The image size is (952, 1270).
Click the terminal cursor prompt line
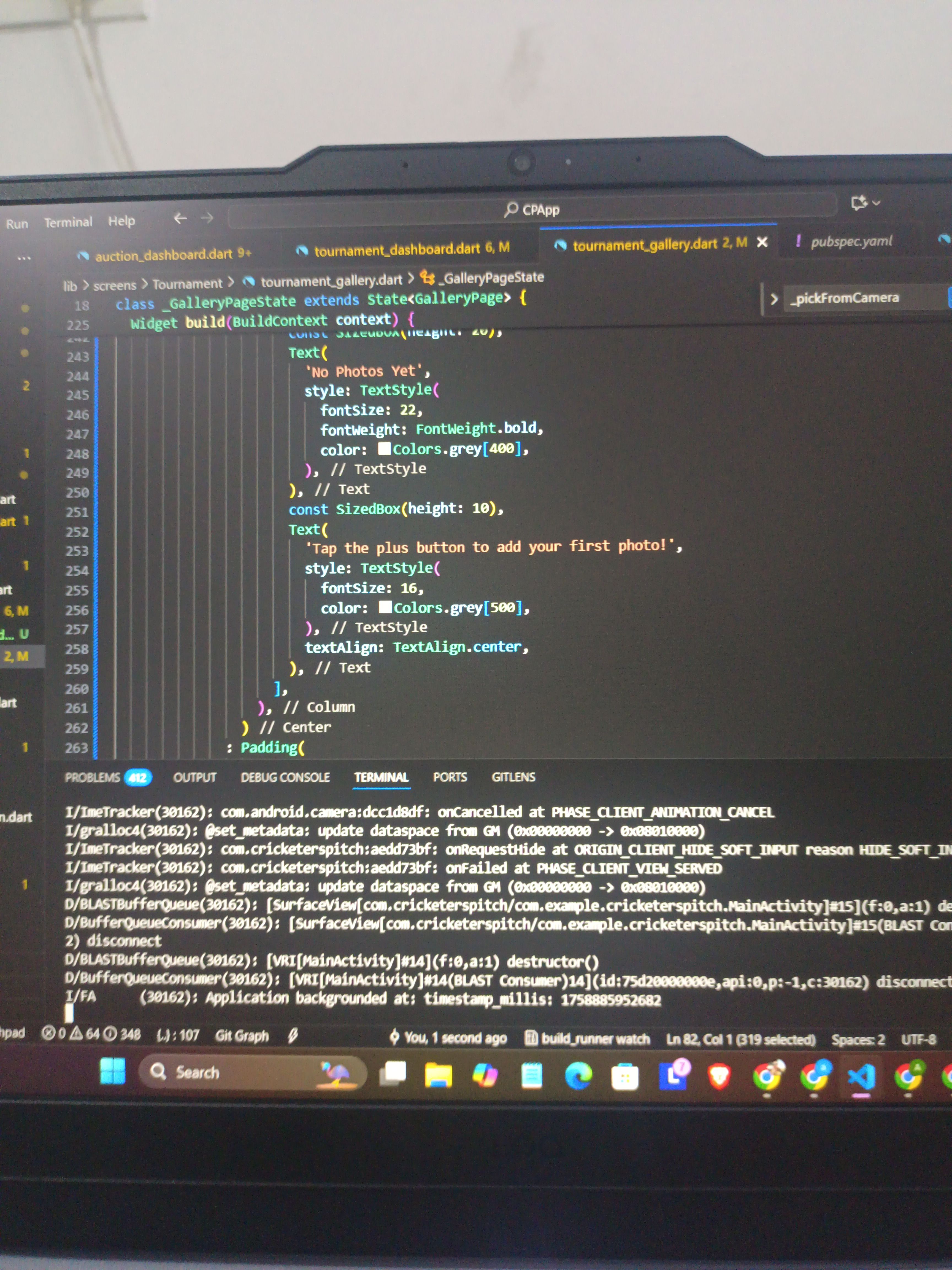pyautogui.click(x=69, y=1013)
